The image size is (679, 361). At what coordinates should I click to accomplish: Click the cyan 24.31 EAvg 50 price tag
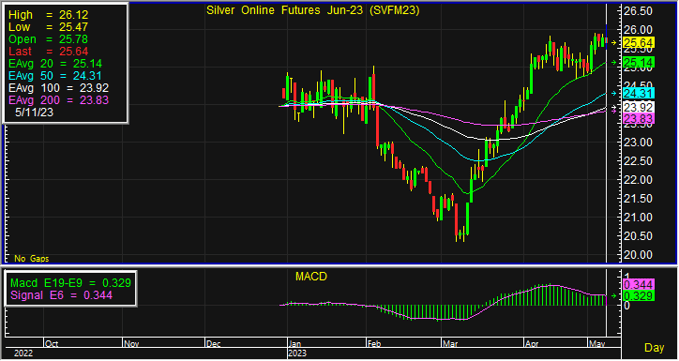click(638, 93)
